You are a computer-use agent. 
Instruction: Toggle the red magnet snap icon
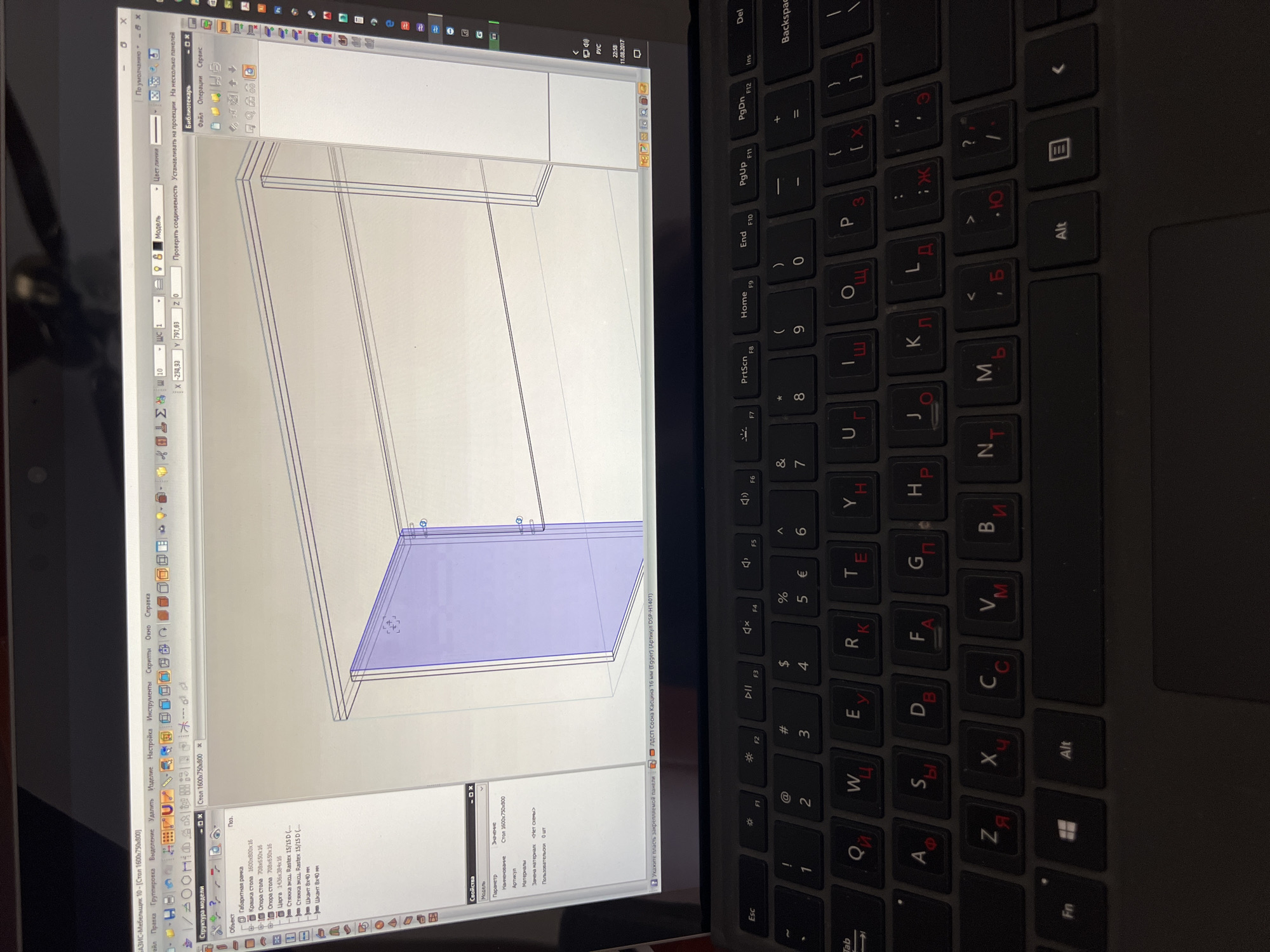(x=168, y=809)
